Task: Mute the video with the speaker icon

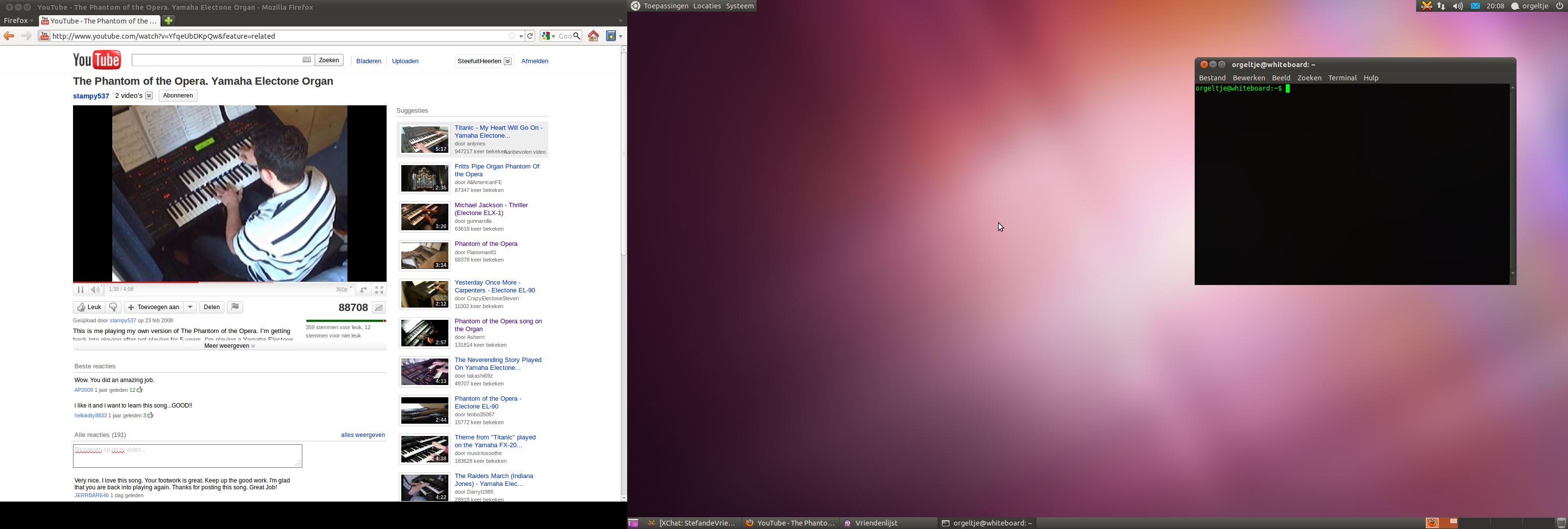Action: coord(95,290)
